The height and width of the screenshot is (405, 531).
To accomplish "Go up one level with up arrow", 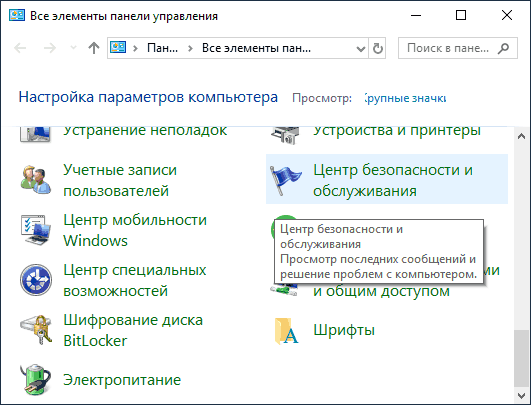I will click(x=94, y=48).
